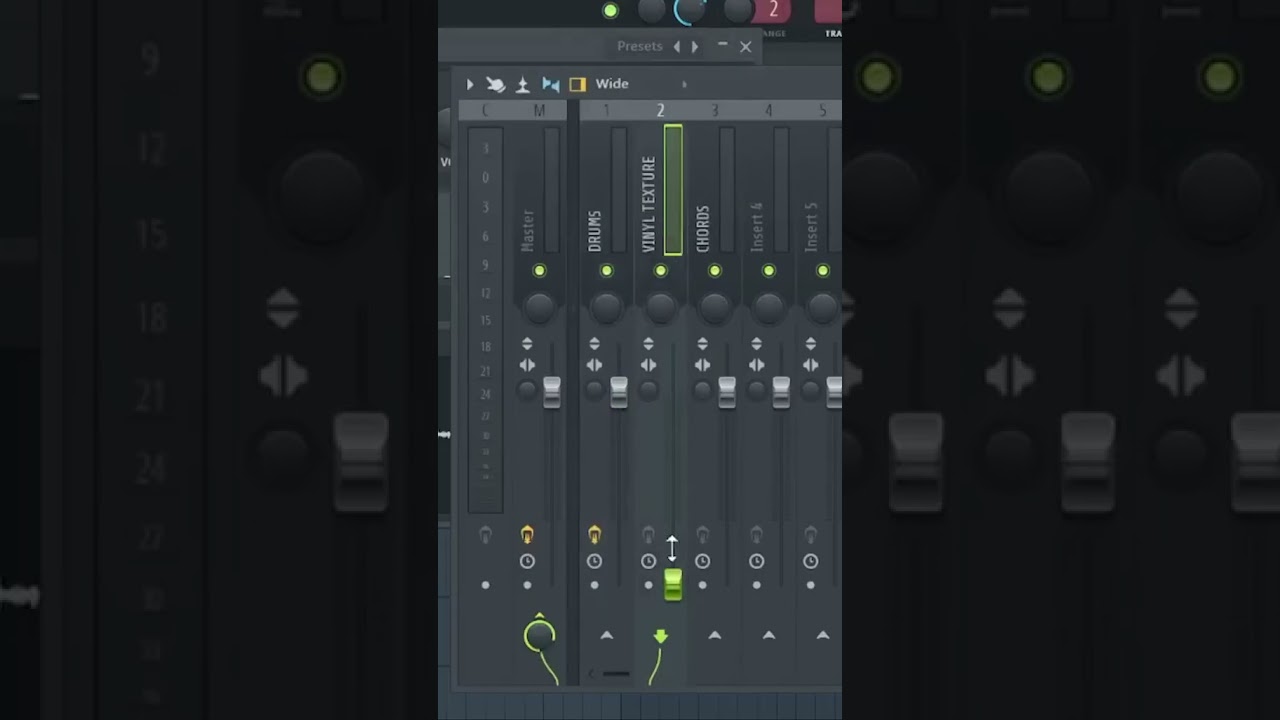This screenshot has height=720, width=1280.
Task: Click the latency clock on CHORDS track
Action: pos(702,562)
